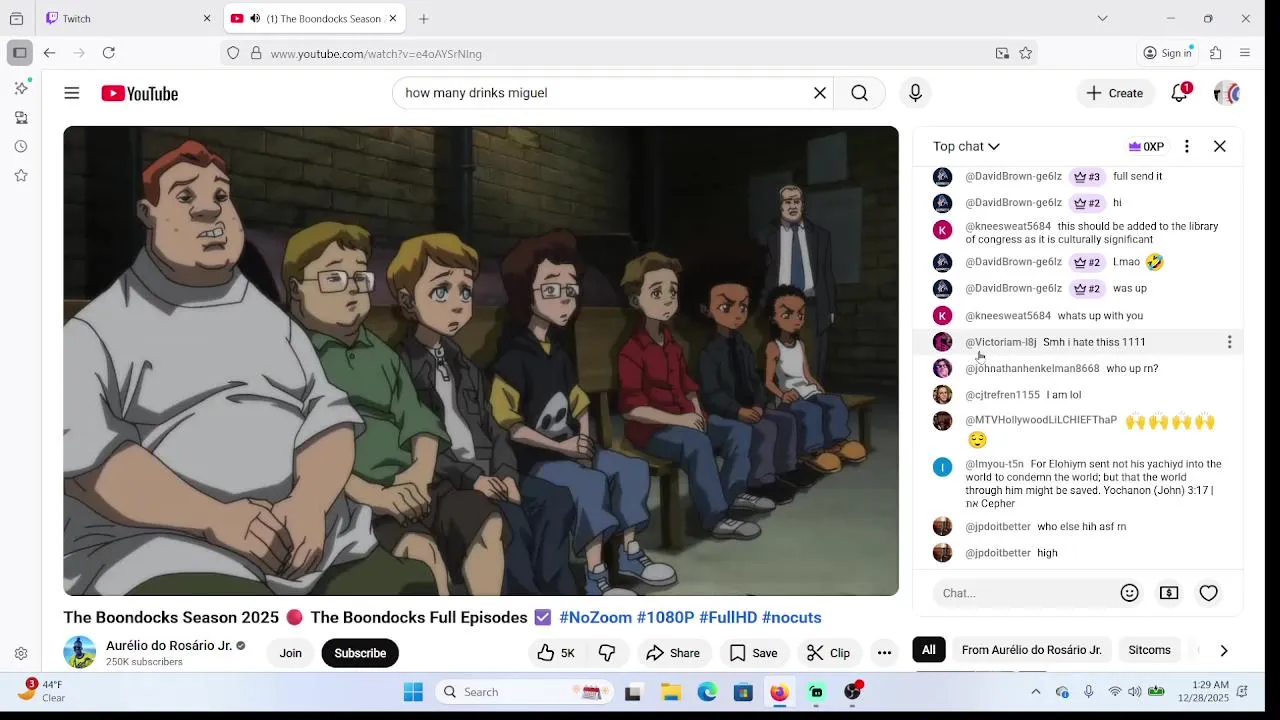The width and height of the screenshot is (1280, 720).
Task: Dislike the Boondocks video
Action: (607, 653)
